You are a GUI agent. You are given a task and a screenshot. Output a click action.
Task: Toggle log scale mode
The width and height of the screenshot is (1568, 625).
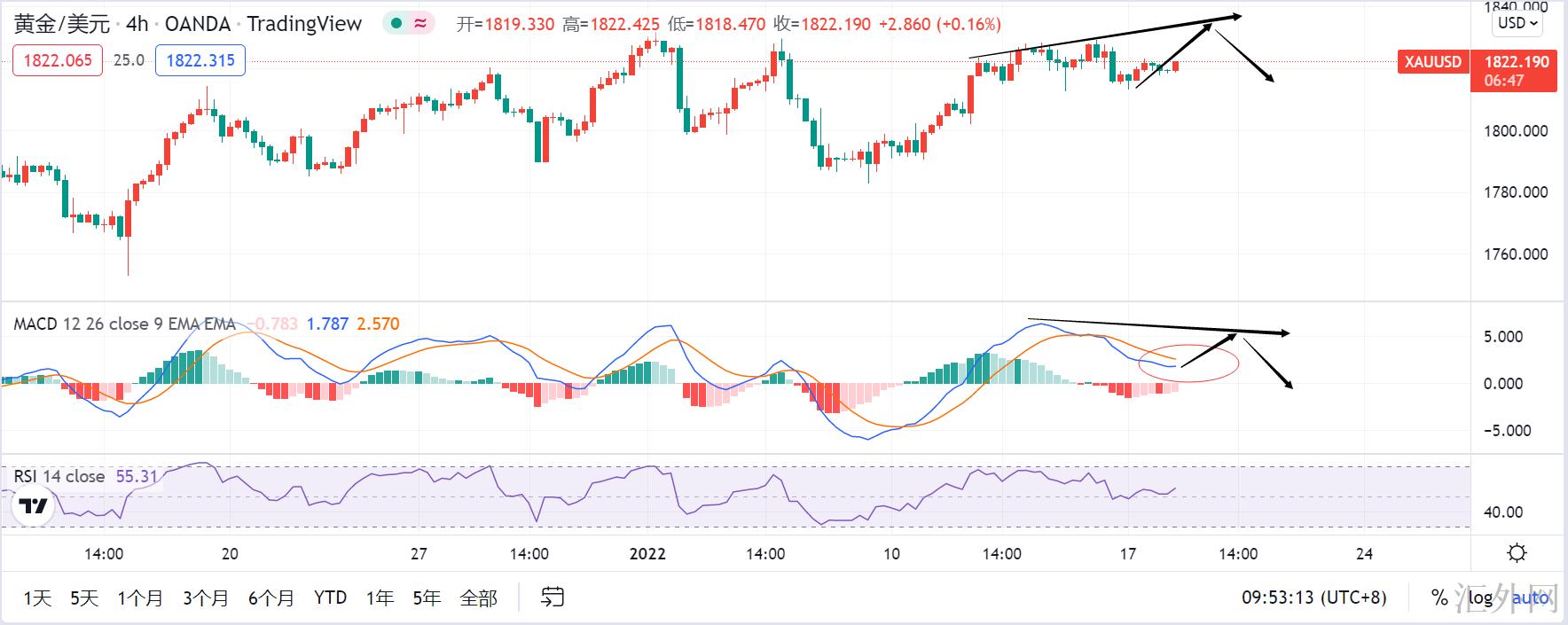1479,598
